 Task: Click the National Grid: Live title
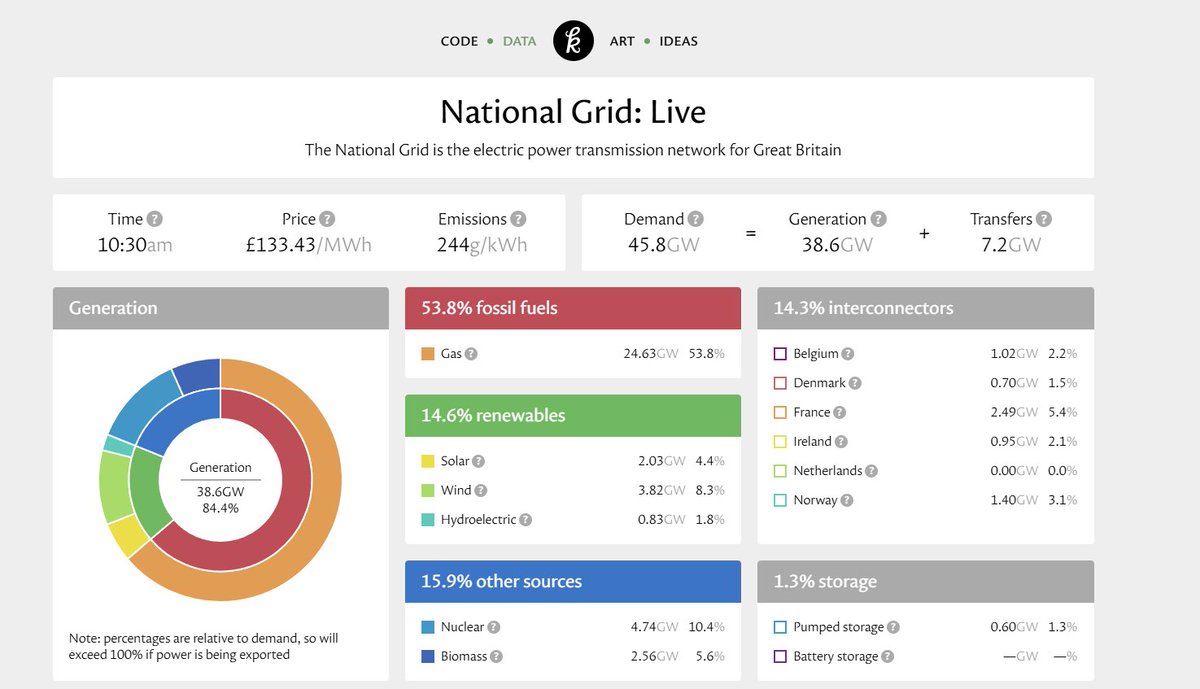tap(573, 111)
